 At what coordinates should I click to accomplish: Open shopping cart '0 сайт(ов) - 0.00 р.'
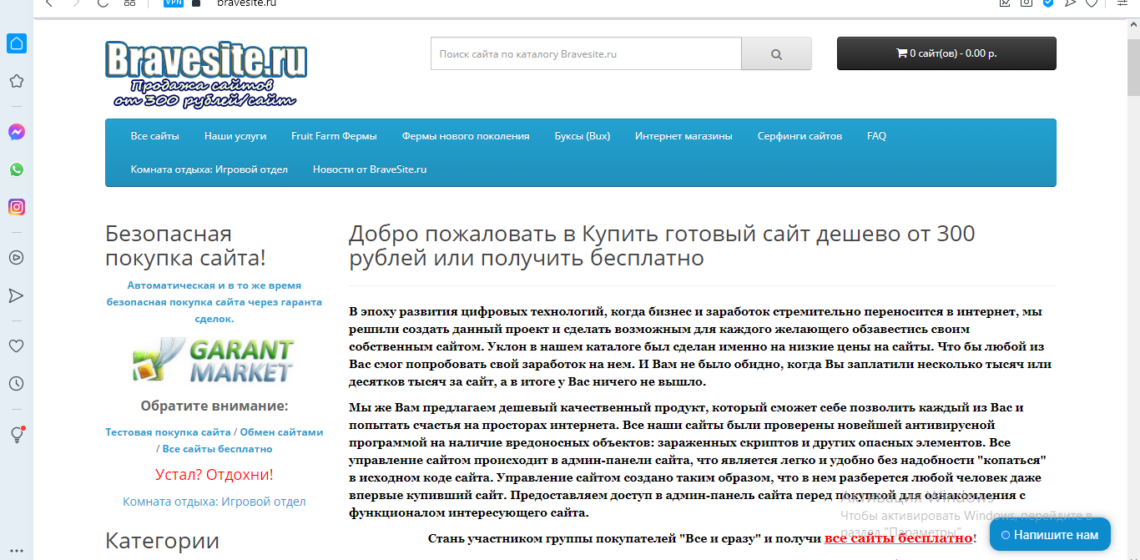[x=946, y=53]
